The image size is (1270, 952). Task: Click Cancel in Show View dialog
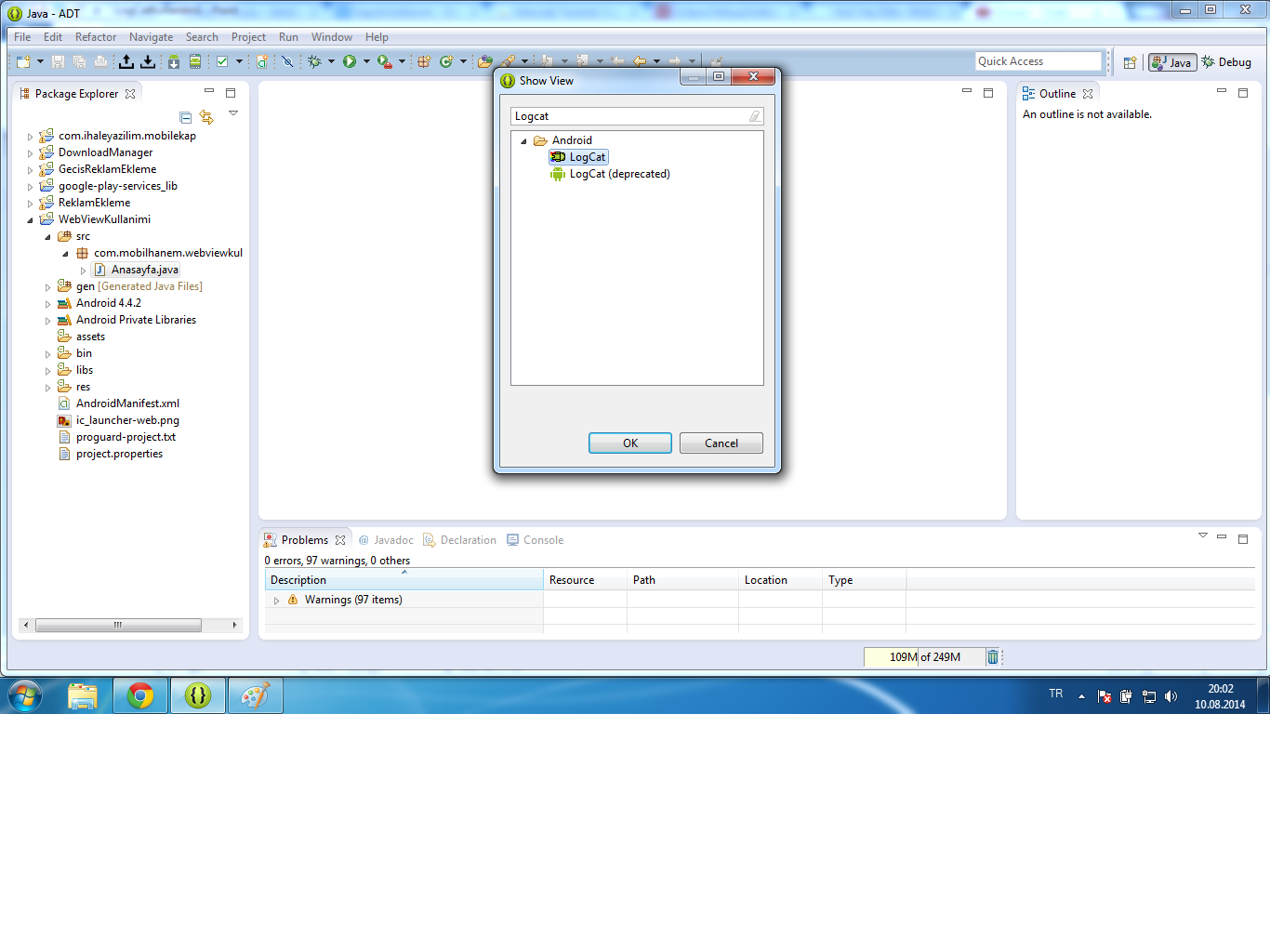click(x=721, y=443)
